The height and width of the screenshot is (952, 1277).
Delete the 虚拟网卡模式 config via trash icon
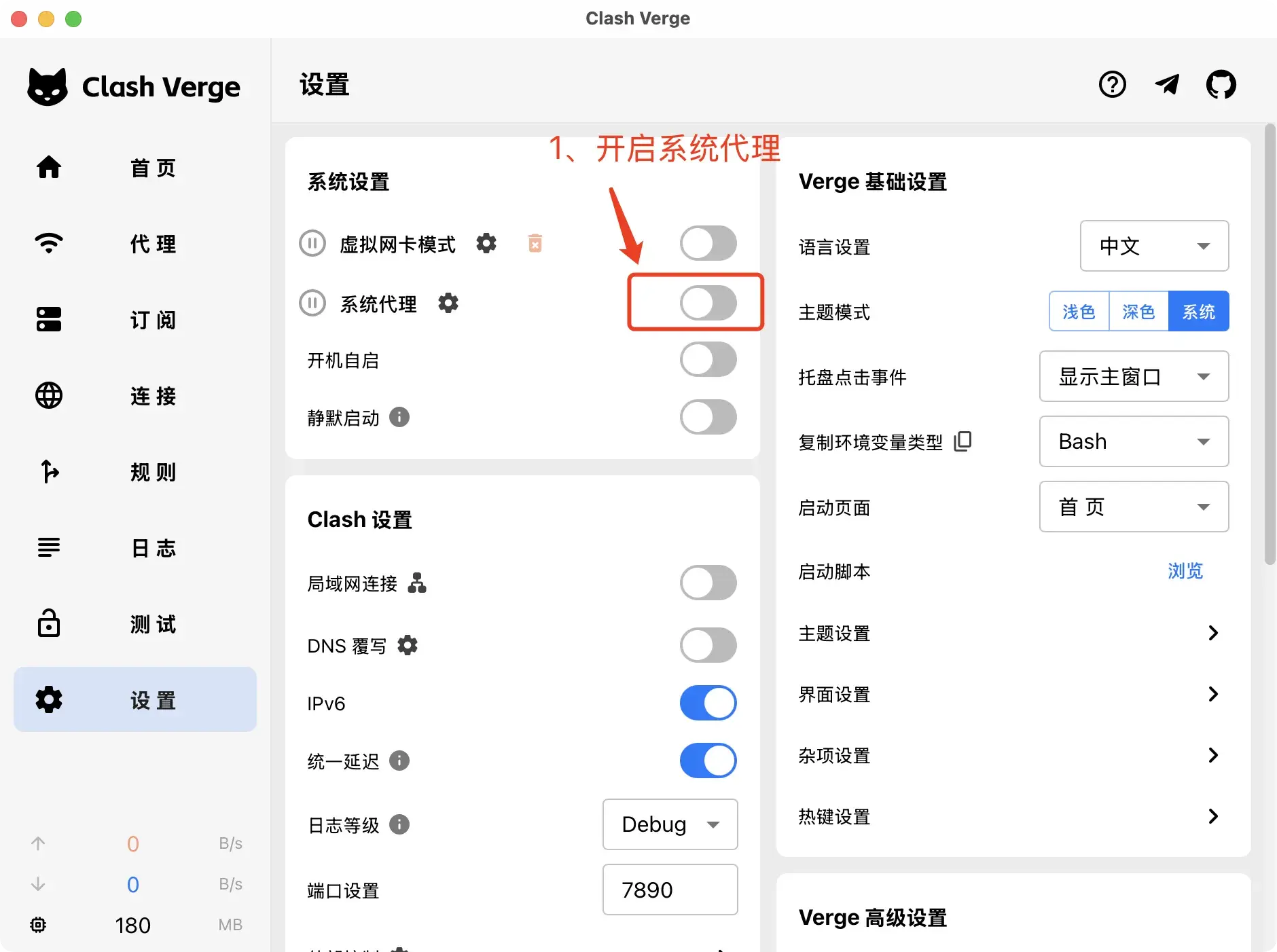[536, 242]
